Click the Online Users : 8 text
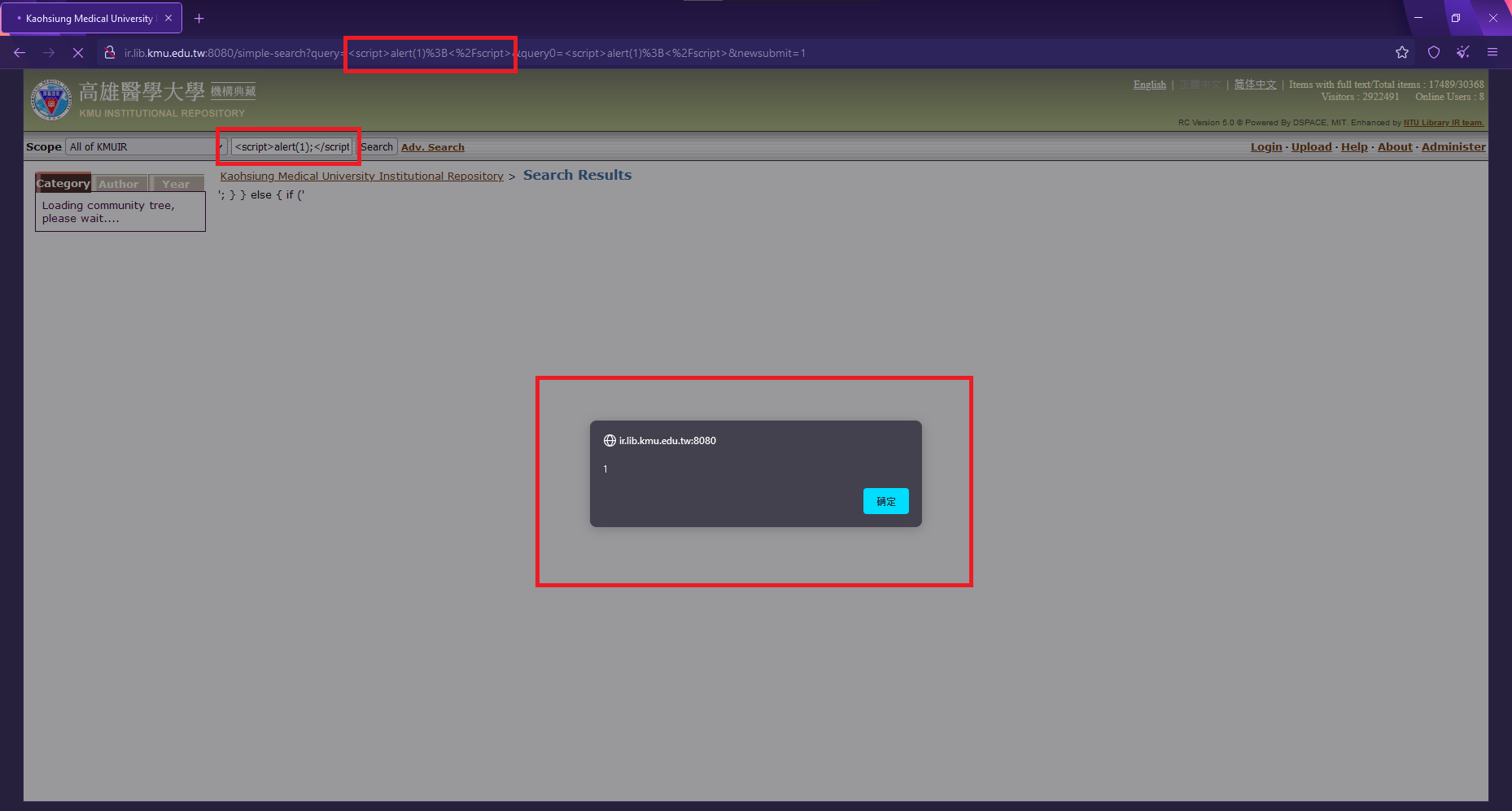 1449,97
